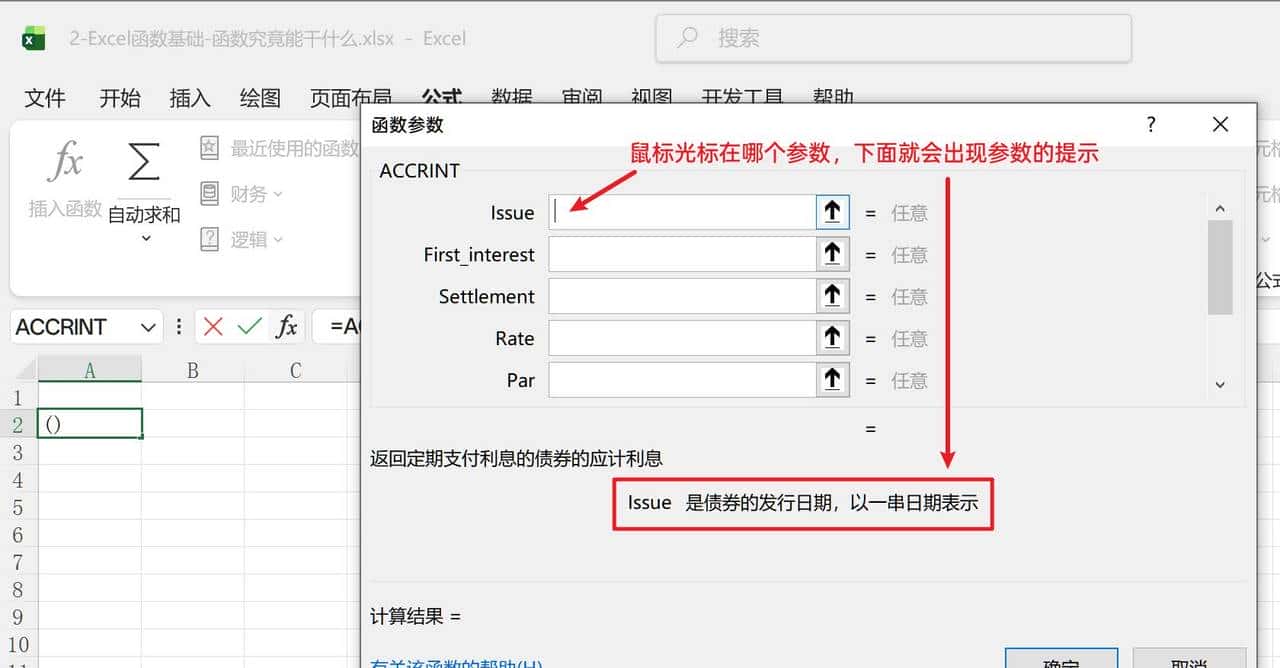Switch to the 数据 ribbon tab
This screenshot has height=668, width=1280.
511,97
